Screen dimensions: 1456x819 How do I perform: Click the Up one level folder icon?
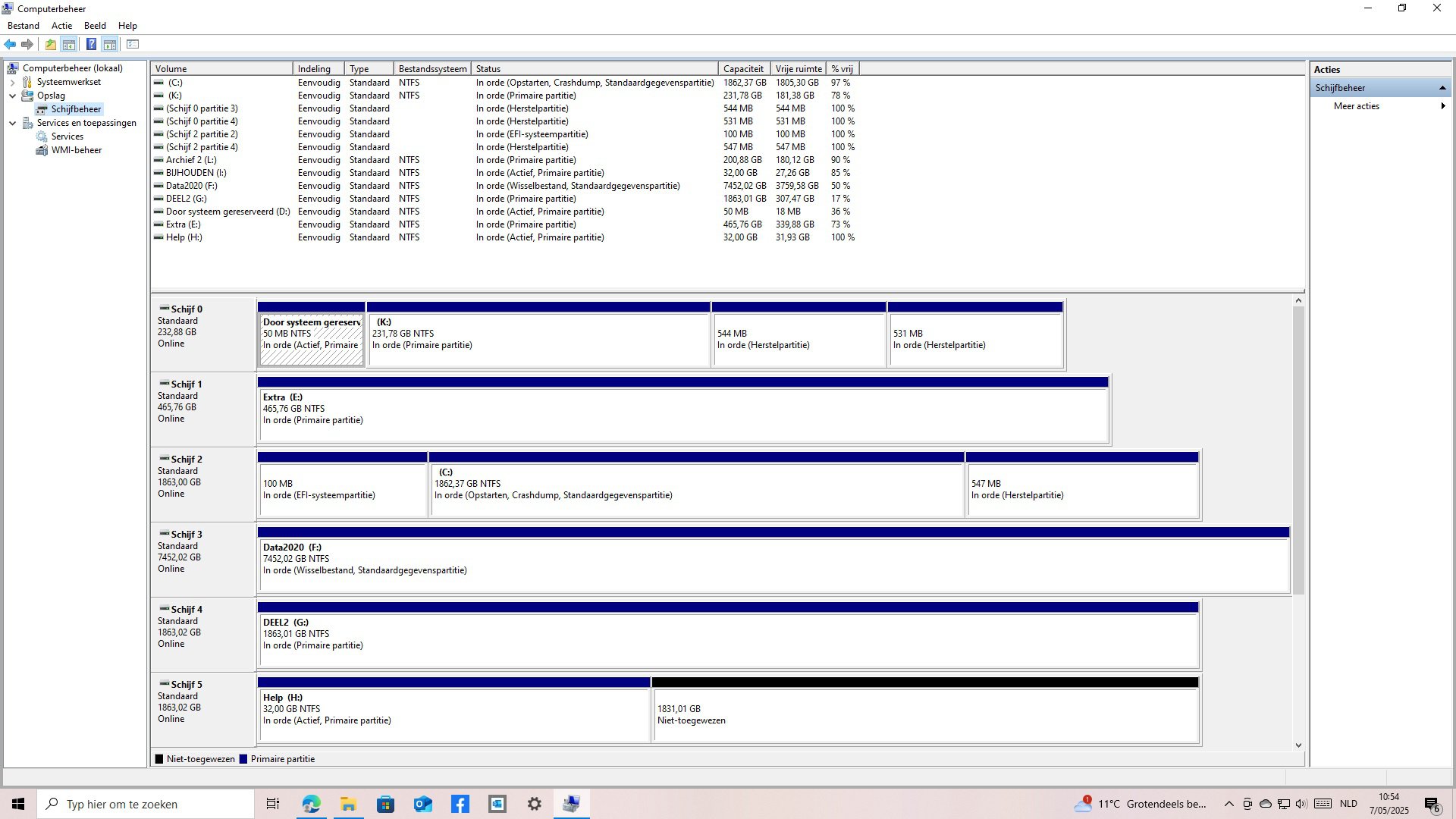pyautogui.click(x=50, y=45)
